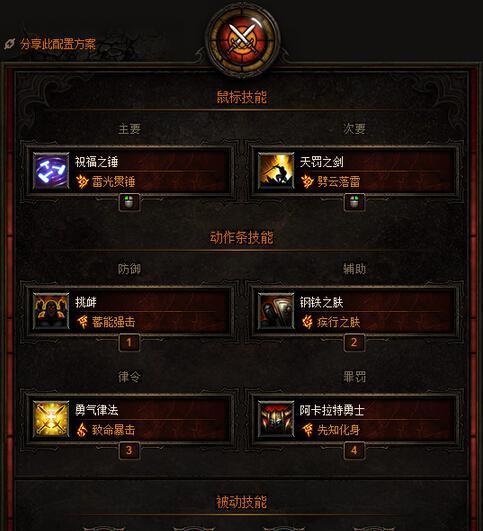Click hotkey slot number 1

pos(129,343)
